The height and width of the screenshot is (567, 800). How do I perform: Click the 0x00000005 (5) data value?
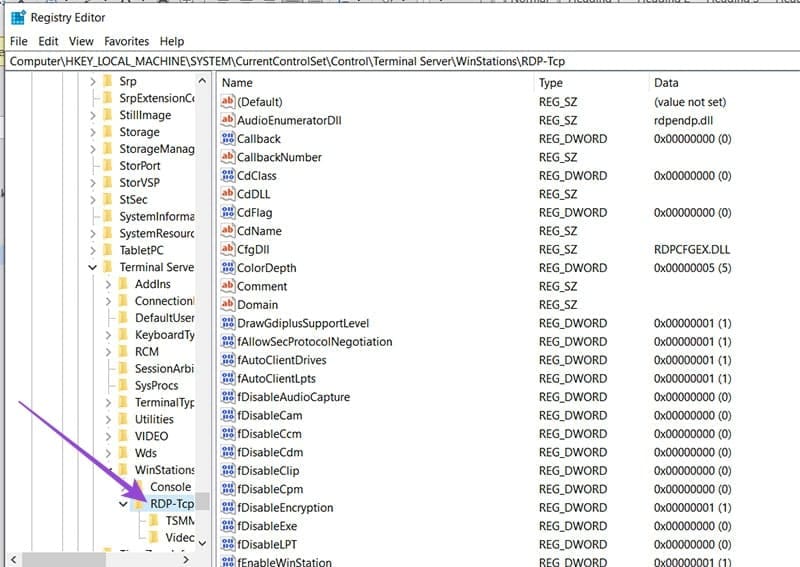[692, 268]
